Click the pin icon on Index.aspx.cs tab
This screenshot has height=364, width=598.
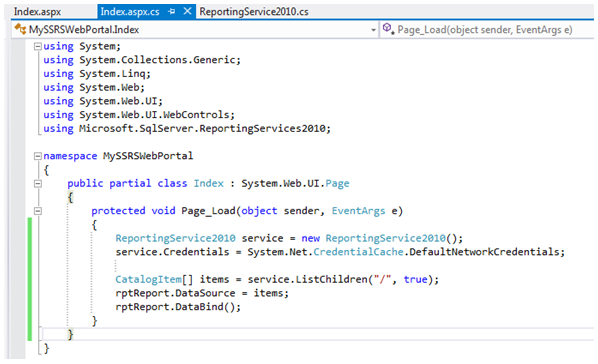point(172,11)
